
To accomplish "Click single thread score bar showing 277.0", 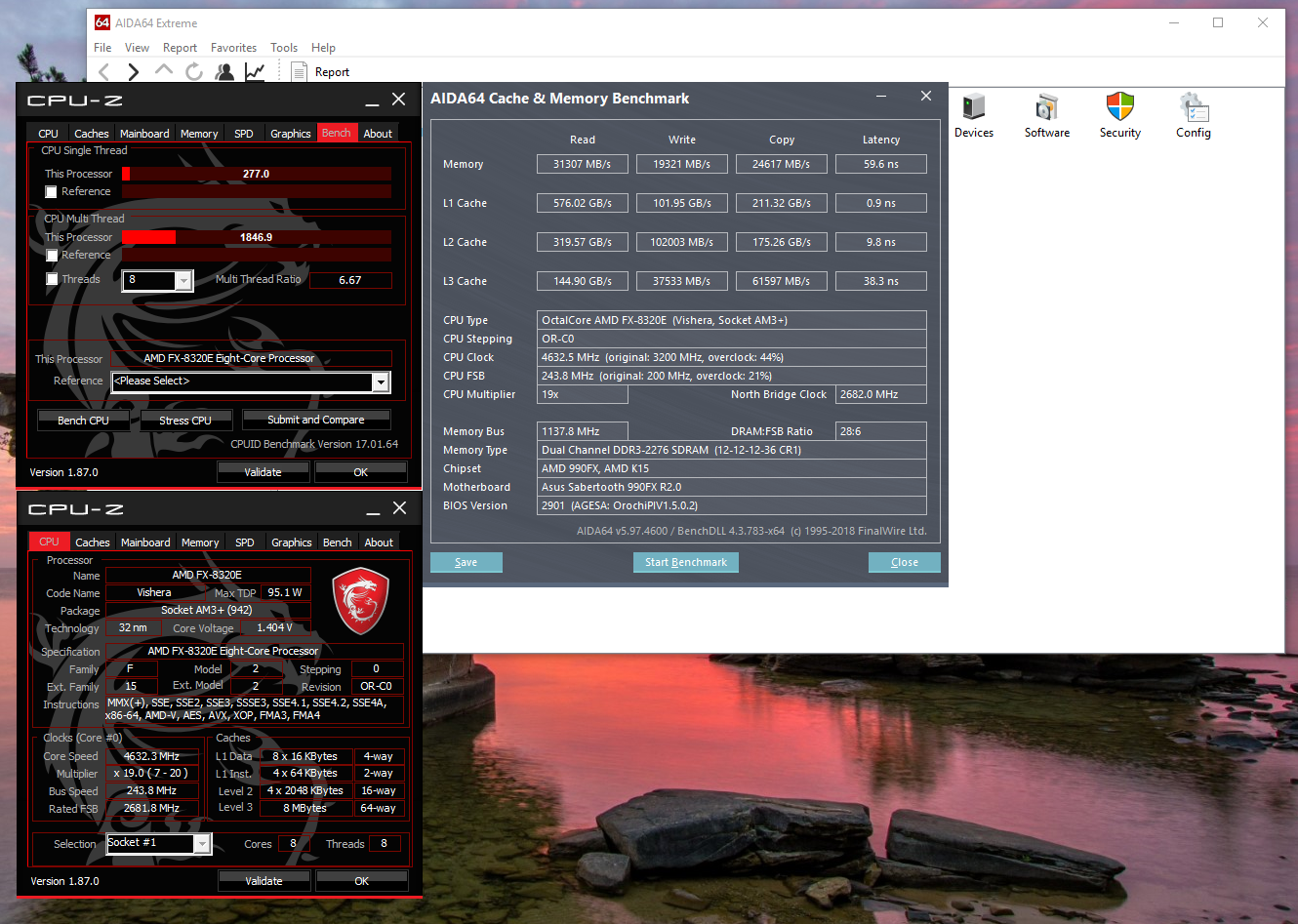I will coord(257,174).
